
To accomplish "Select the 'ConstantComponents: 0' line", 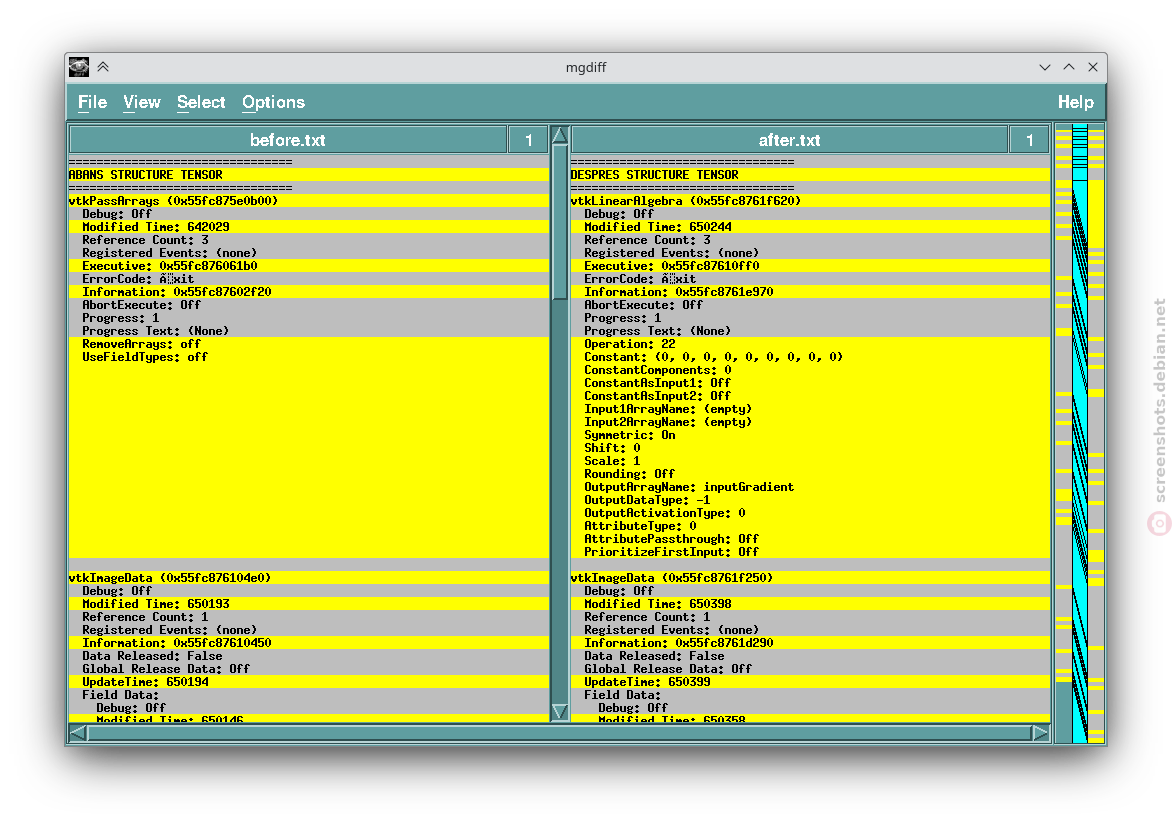I will pos(810,370).
